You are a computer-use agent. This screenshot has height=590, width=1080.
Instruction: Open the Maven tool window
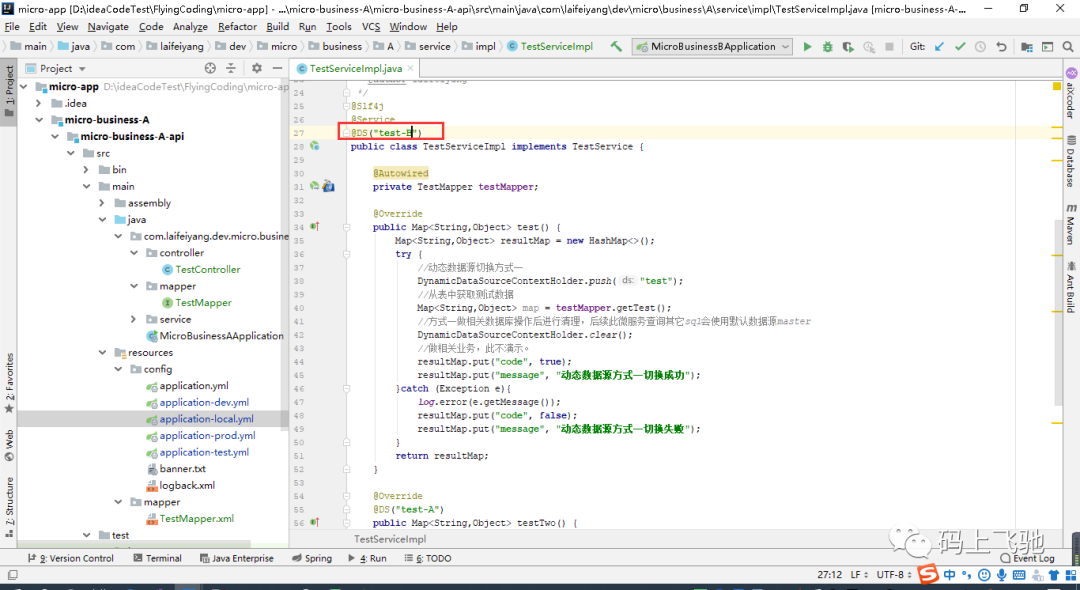pos(1071,224)
